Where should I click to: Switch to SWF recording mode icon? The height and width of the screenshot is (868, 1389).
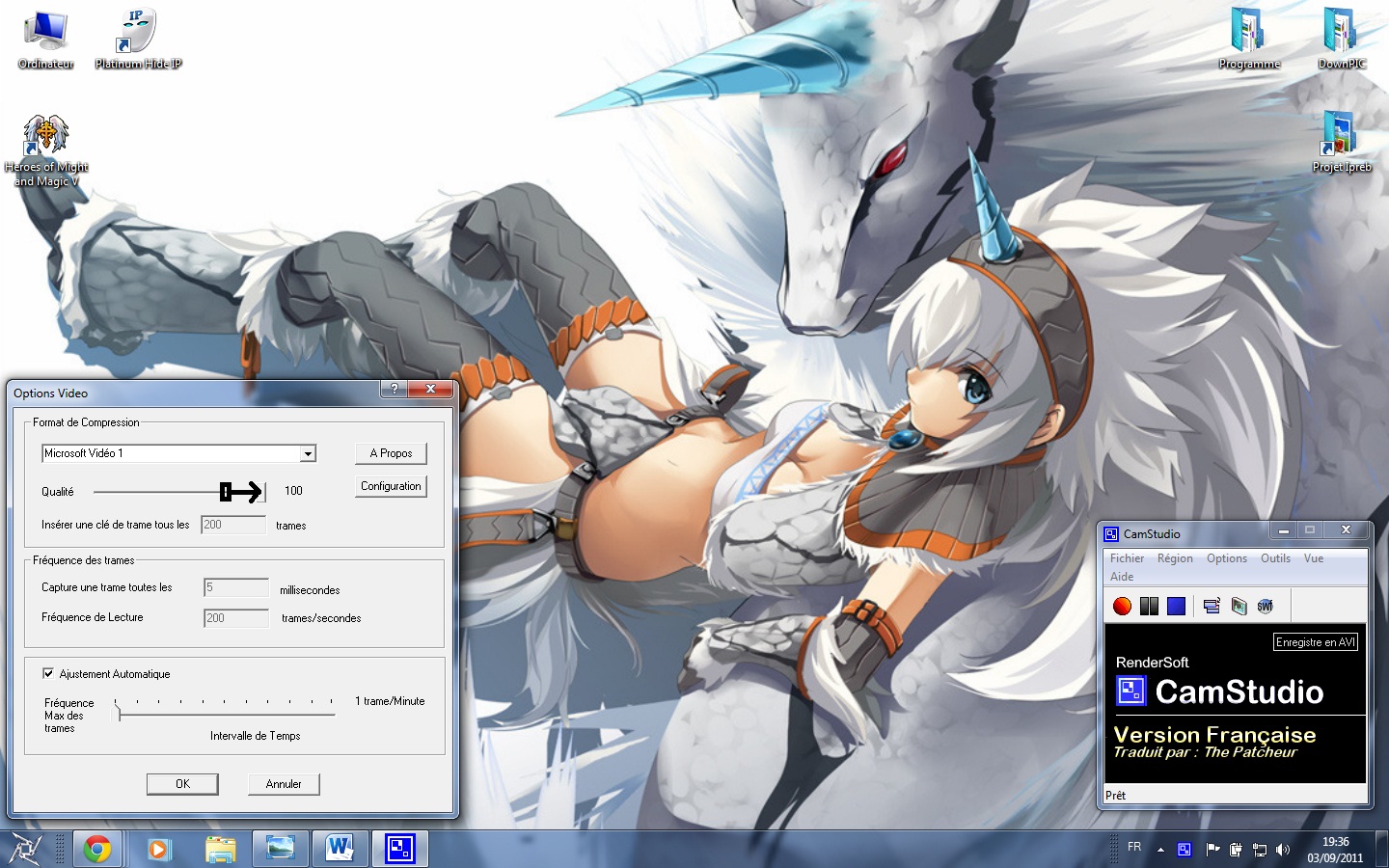[1266, 606]
